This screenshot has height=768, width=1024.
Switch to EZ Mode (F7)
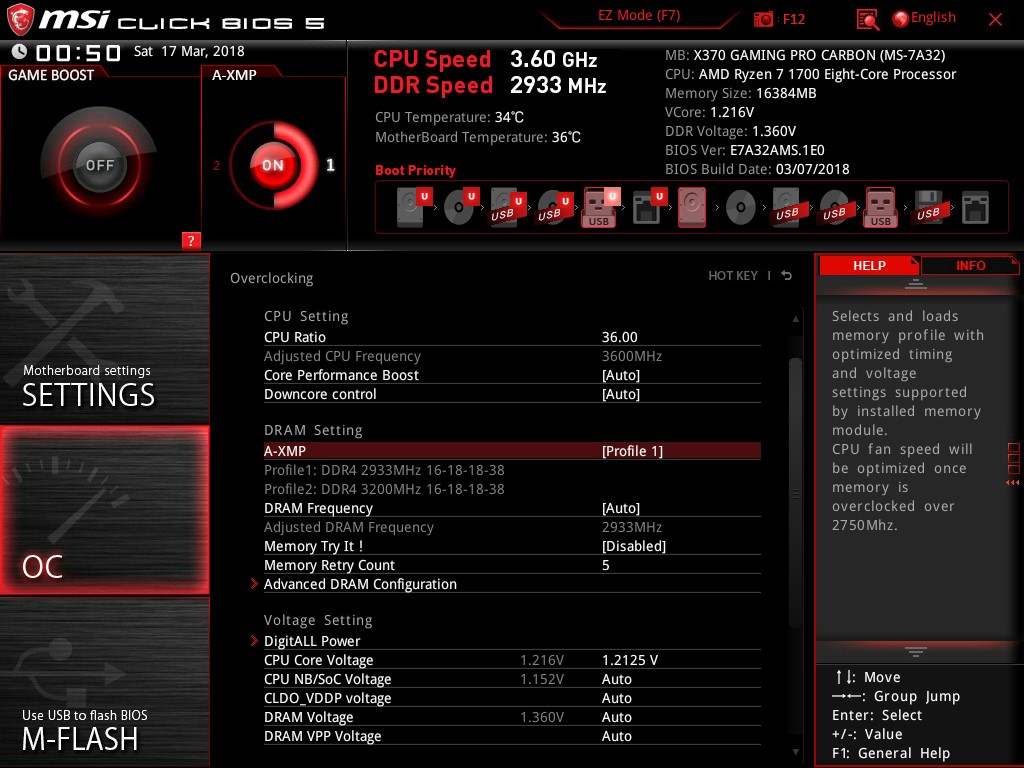[639, 16]
